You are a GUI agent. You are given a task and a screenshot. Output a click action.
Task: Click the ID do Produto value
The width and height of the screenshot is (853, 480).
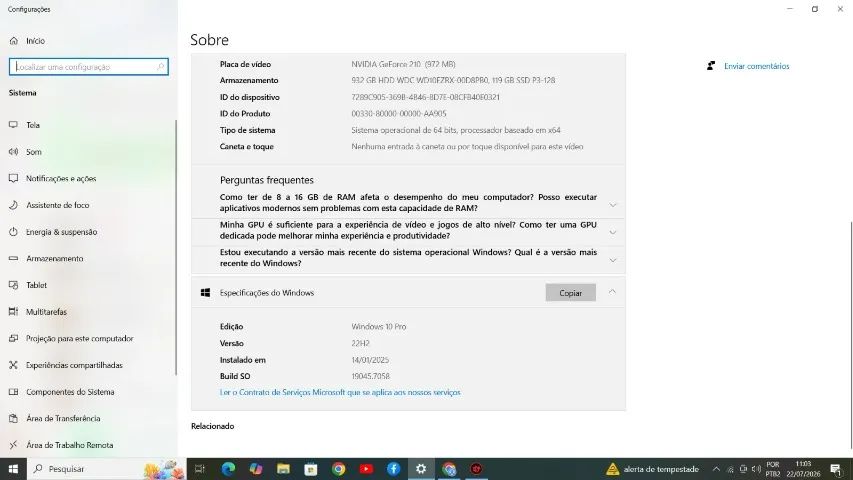(399, 114)
